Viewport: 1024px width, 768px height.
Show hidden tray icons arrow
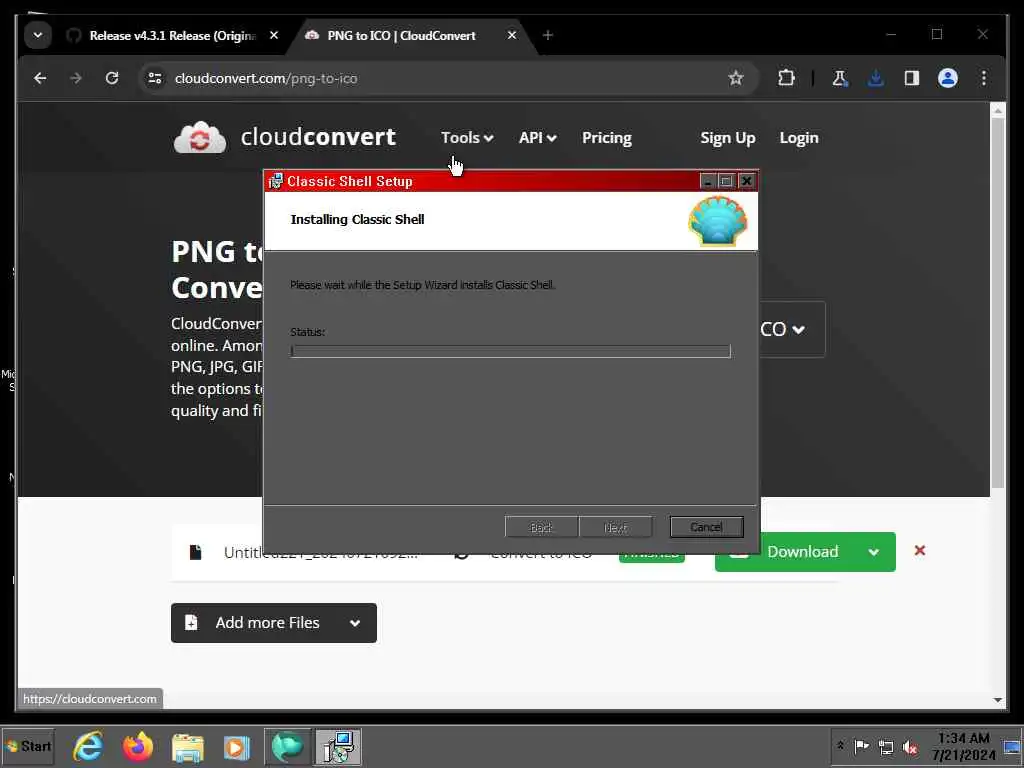click(840, 746)
